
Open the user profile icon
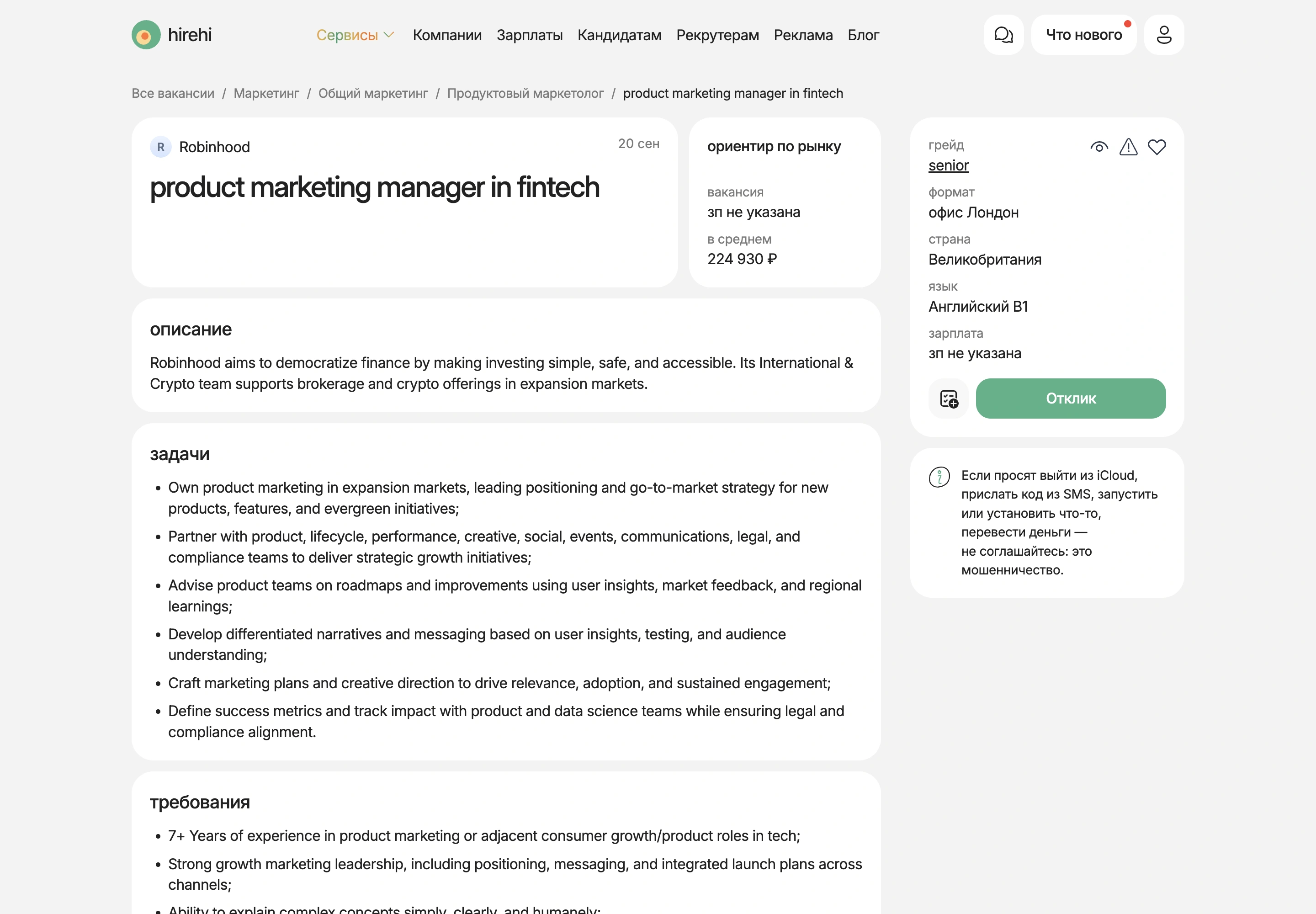(1164, 35)
